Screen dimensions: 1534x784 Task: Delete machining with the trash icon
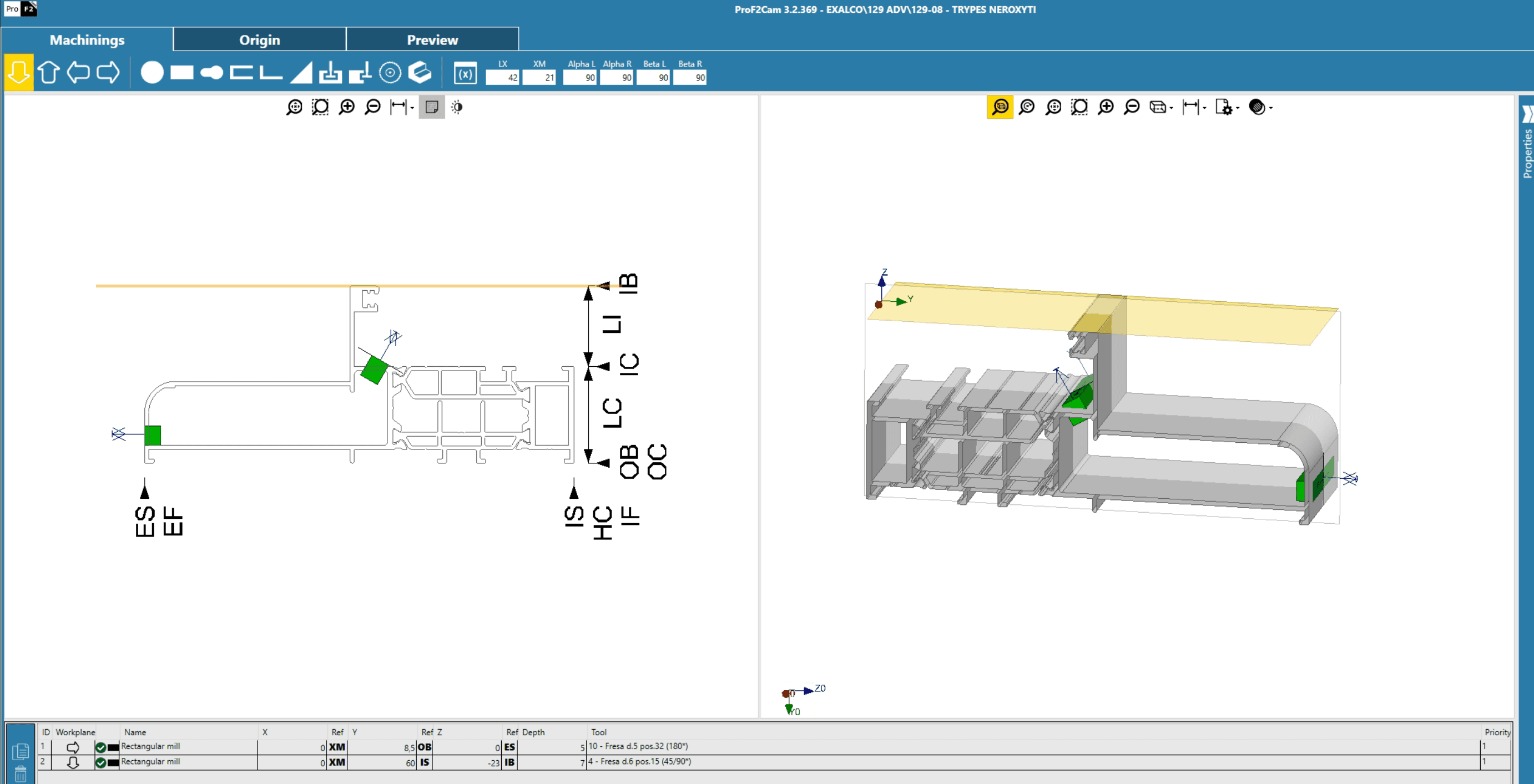click(20, 773)
